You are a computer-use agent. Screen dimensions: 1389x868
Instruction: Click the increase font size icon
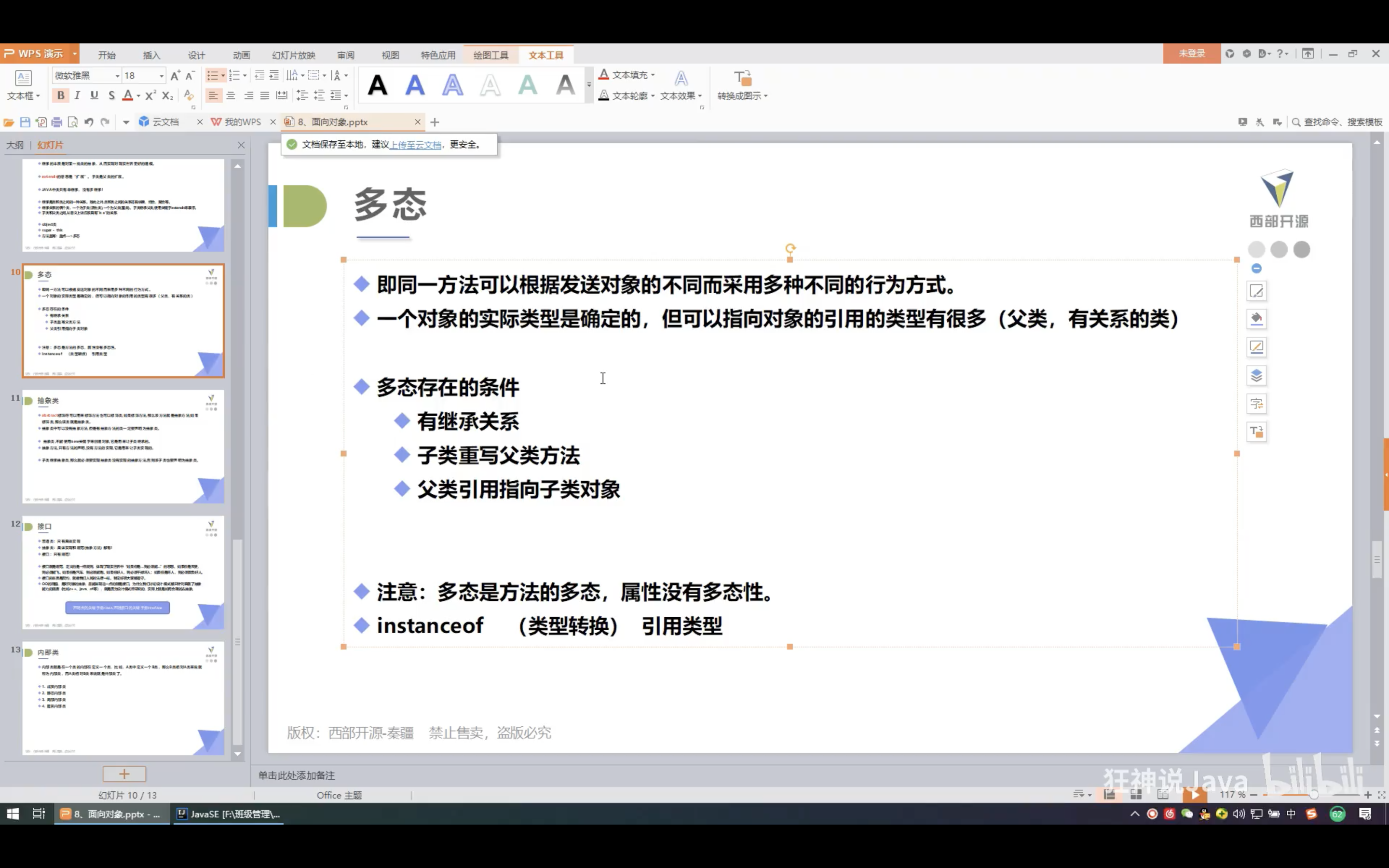click(176, 75)
